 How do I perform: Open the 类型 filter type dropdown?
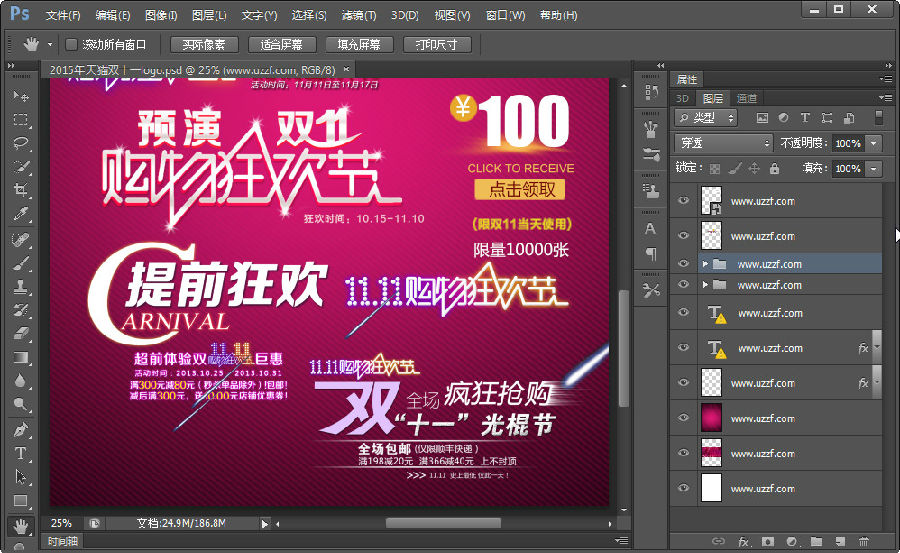tap(706, 118)
